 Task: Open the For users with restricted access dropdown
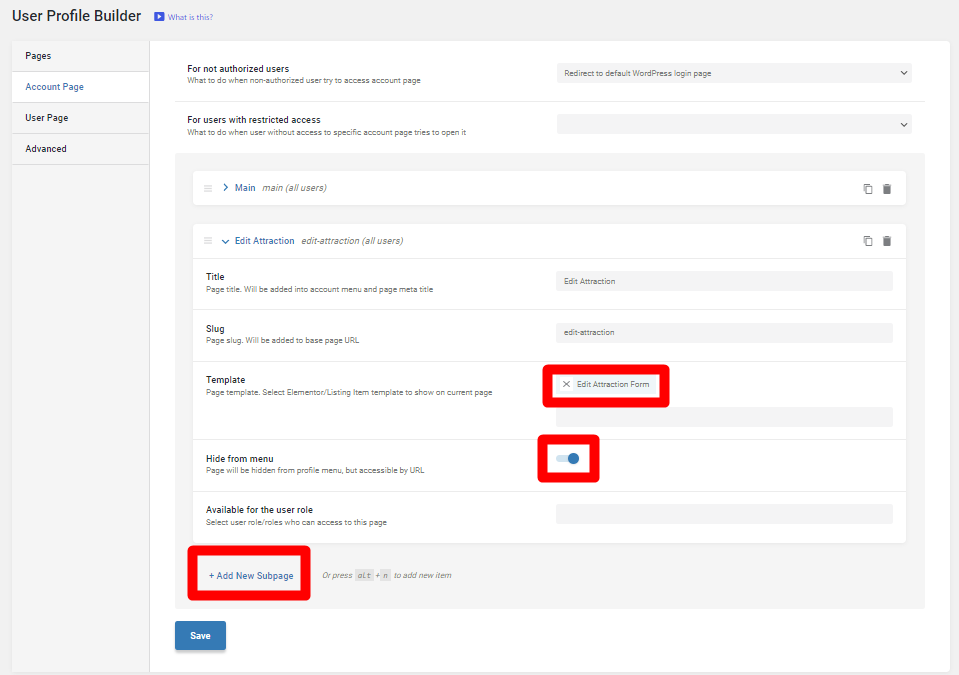pos(734,124)
